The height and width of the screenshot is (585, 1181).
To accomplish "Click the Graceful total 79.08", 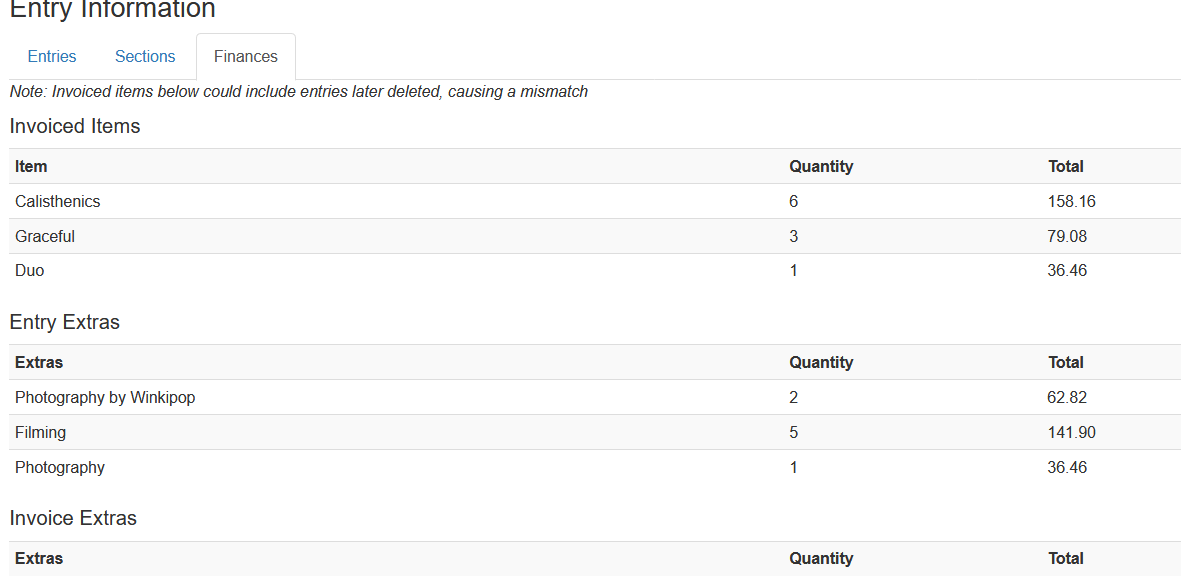I will point(1067,236).
